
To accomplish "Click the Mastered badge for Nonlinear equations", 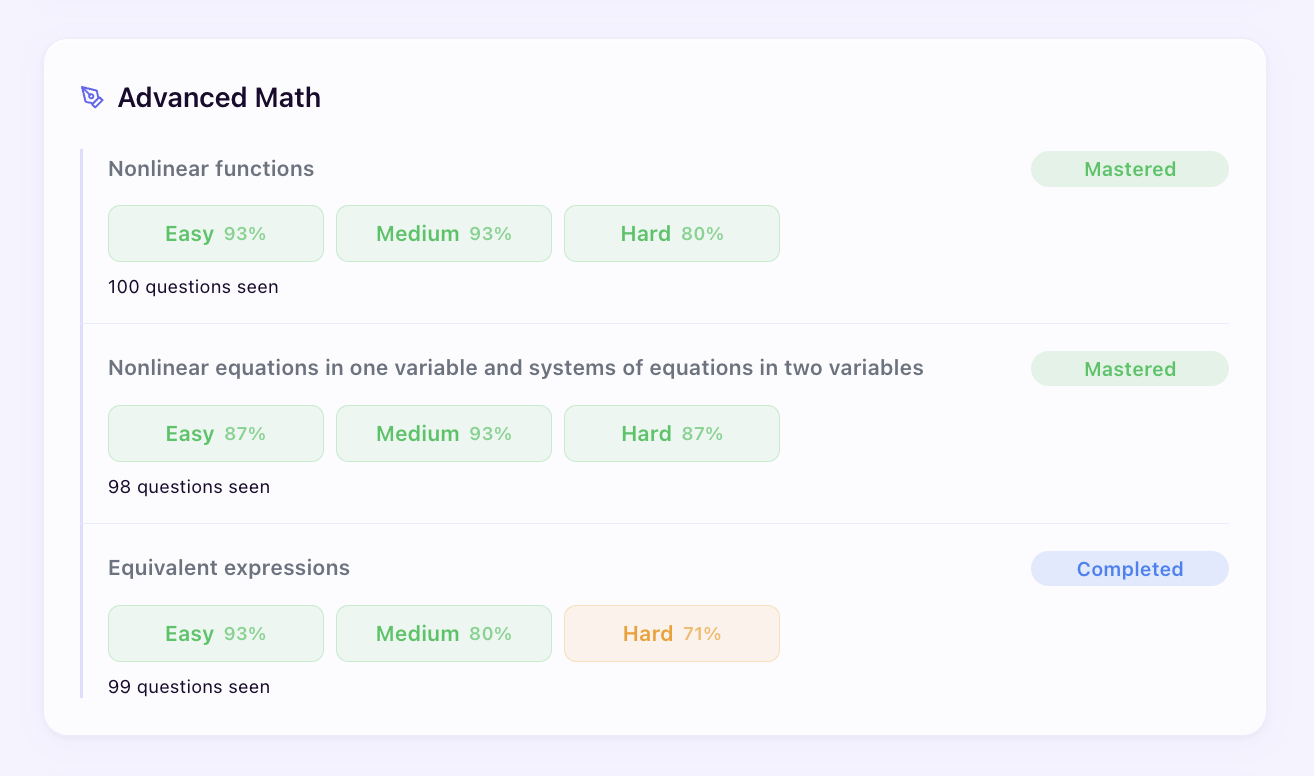I will (1129, 368).
